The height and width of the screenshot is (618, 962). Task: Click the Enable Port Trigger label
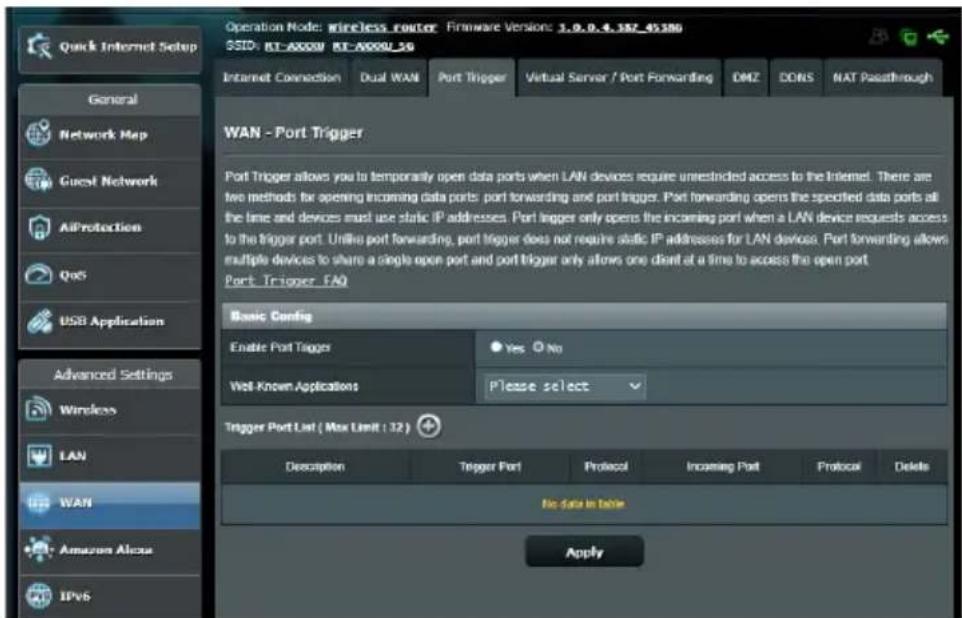280,347
